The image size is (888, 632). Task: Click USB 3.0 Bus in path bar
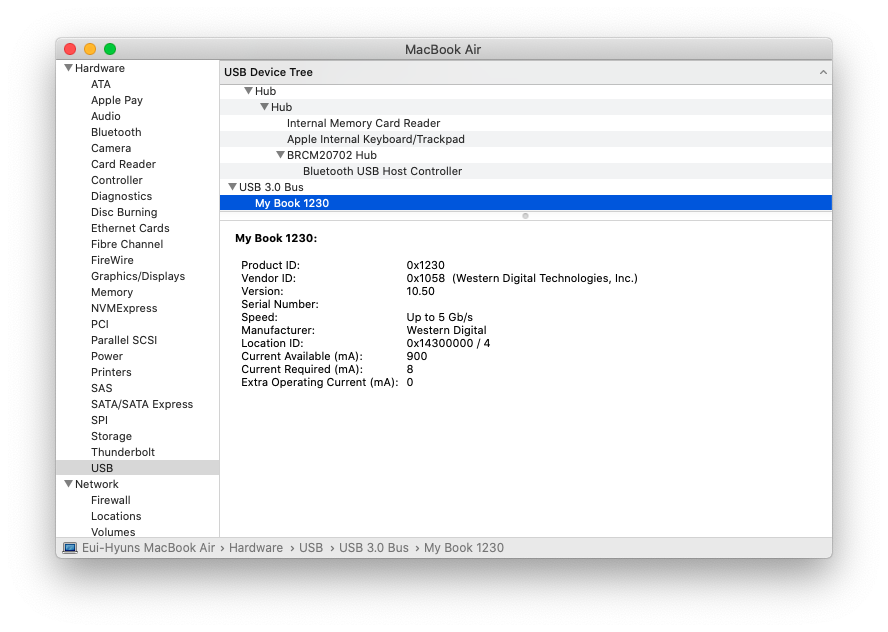374,548
